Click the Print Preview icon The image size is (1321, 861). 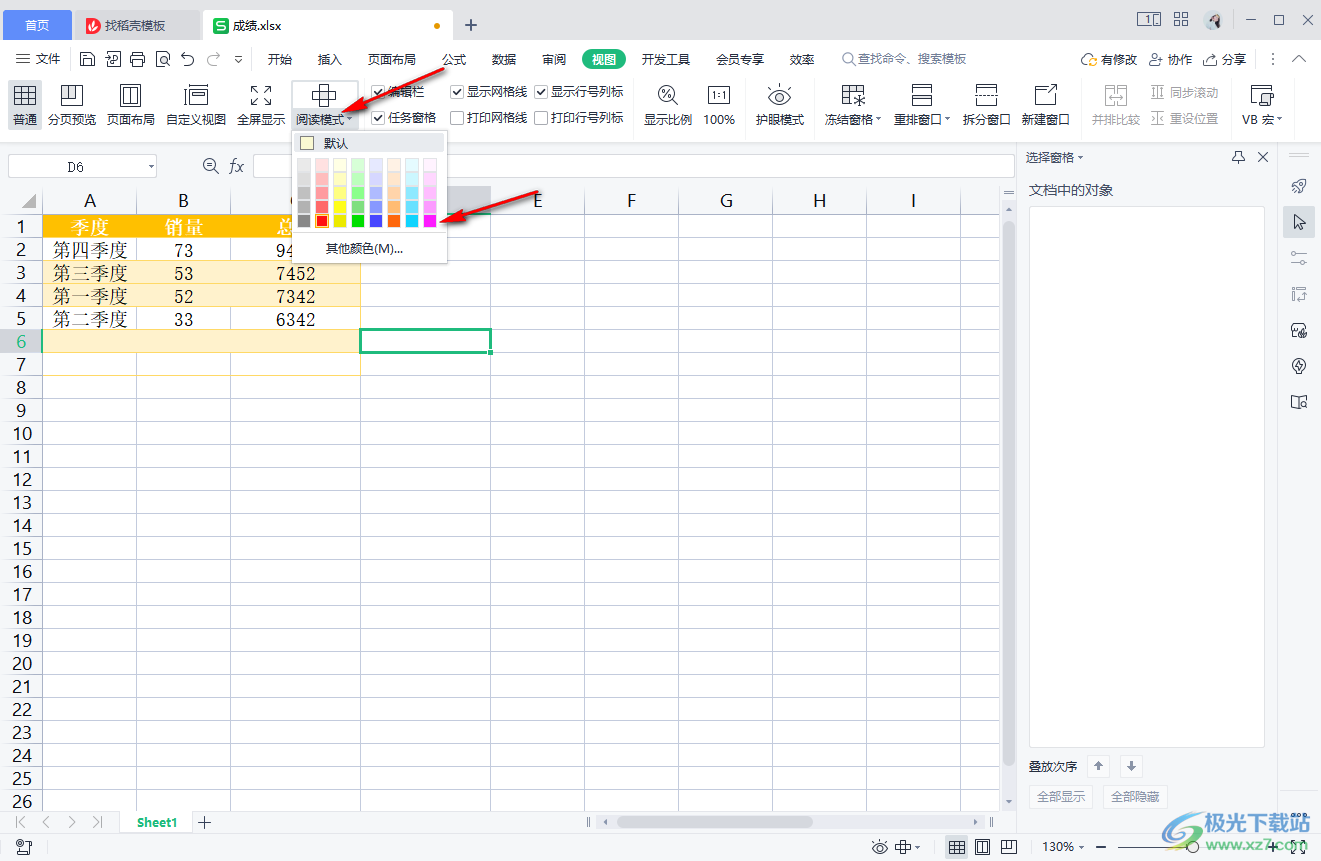point(163,59)
